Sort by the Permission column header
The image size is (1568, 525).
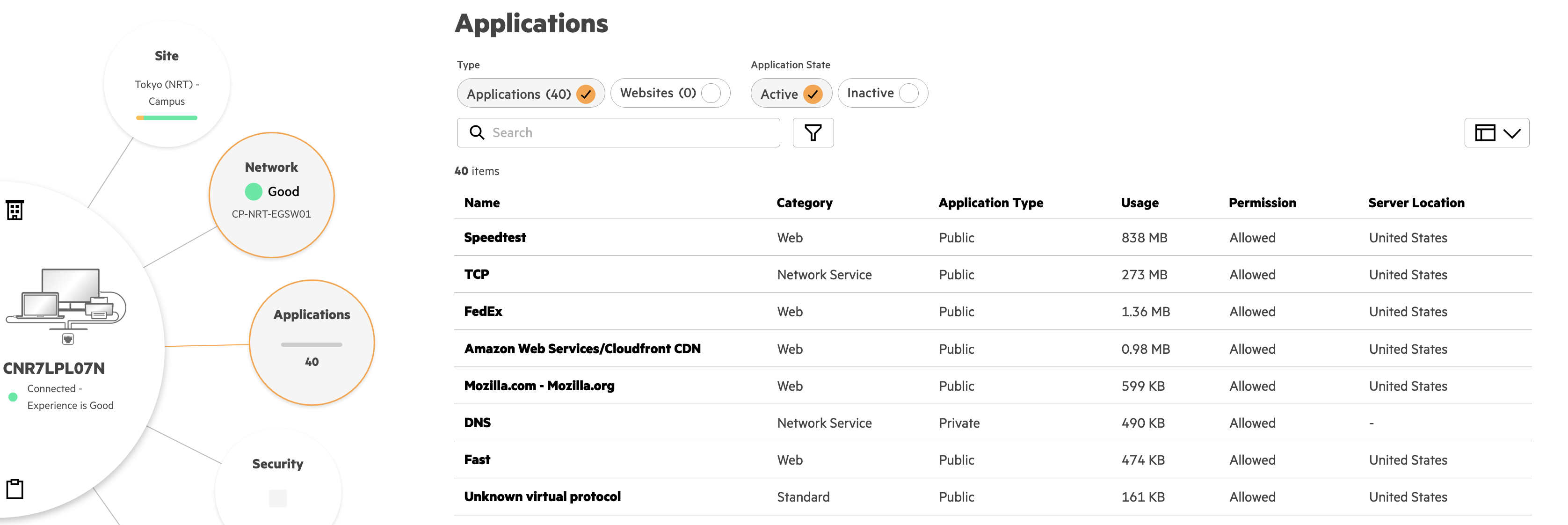tap(1262, 203)
